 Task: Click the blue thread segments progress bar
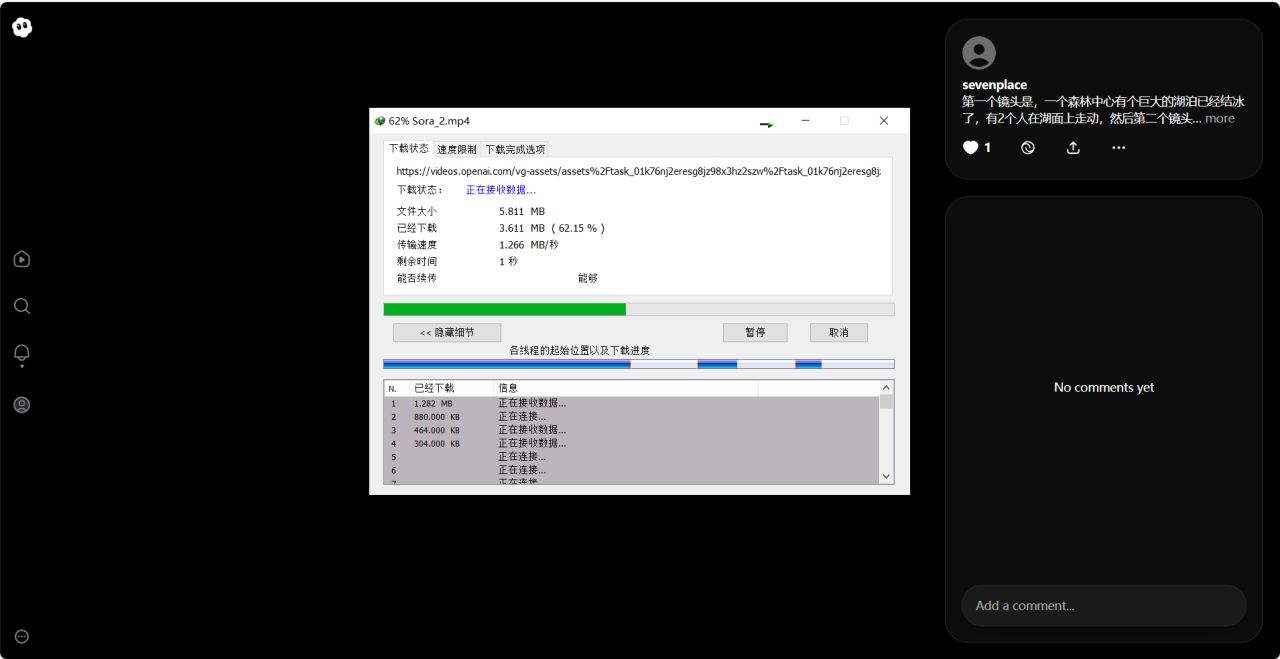[x=639, y=364]
